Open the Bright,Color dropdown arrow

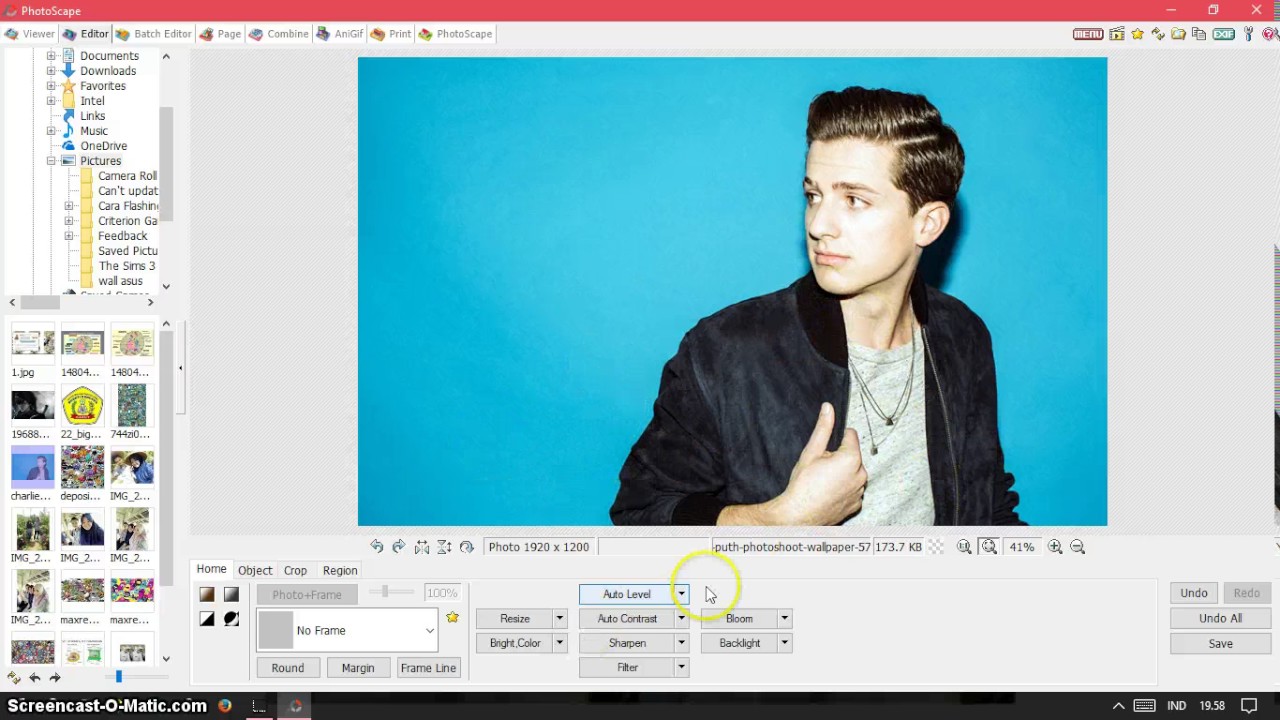(x=560, y=643)
